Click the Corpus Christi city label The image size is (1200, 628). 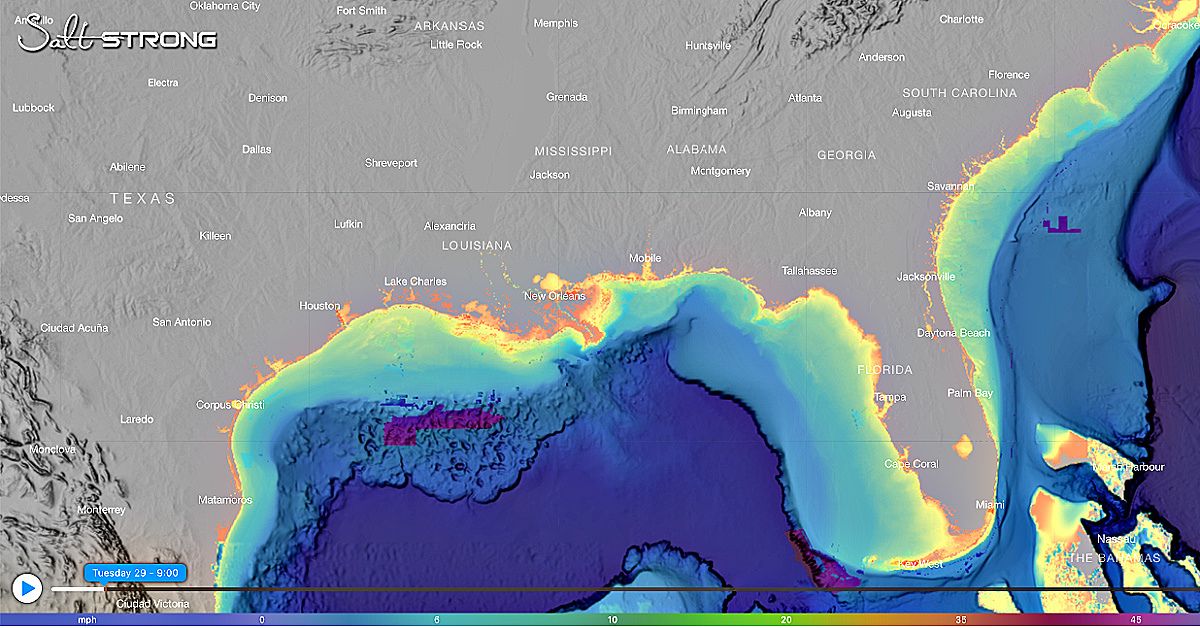coord(230,405)
